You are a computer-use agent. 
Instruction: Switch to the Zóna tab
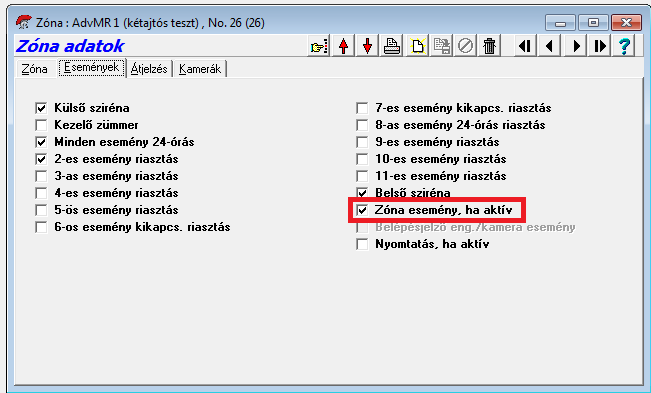click(35, 69)
